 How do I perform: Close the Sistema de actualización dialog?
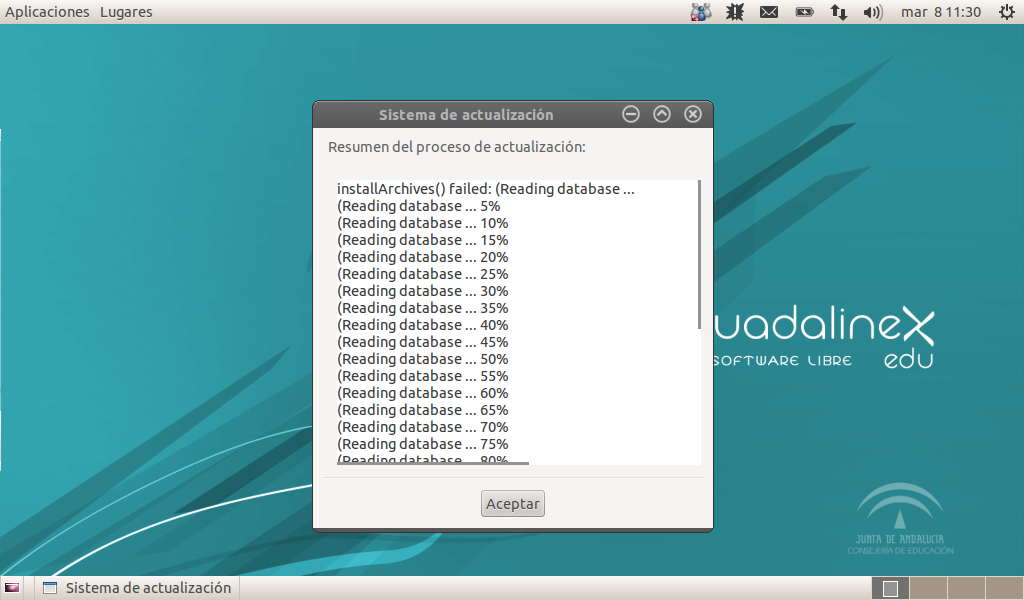pos(693,114)
